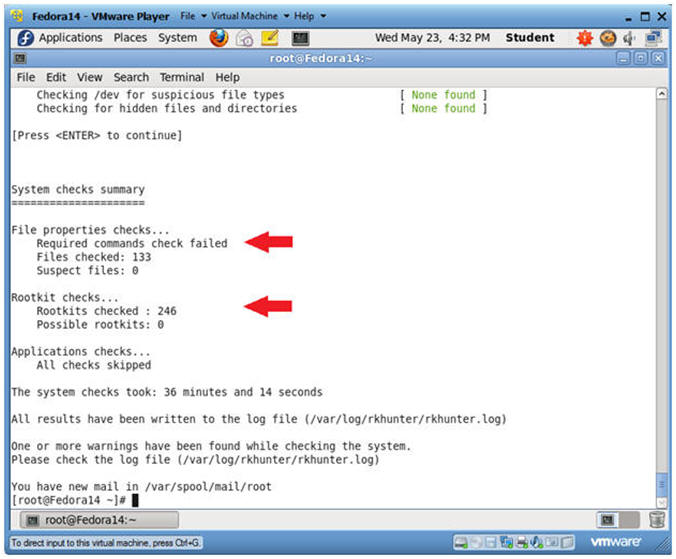Click the Student user name in the panel
676x559 pixels.
(x=530, y=38)
